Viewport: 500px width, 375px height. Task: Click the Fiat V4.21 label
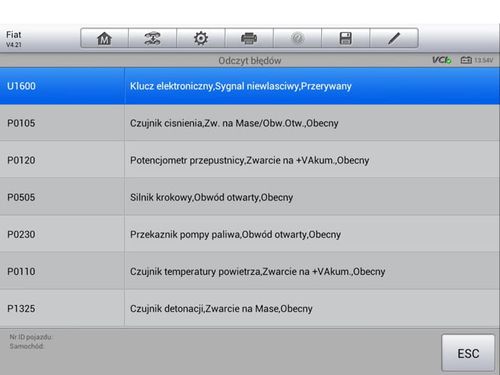(14, 39)
